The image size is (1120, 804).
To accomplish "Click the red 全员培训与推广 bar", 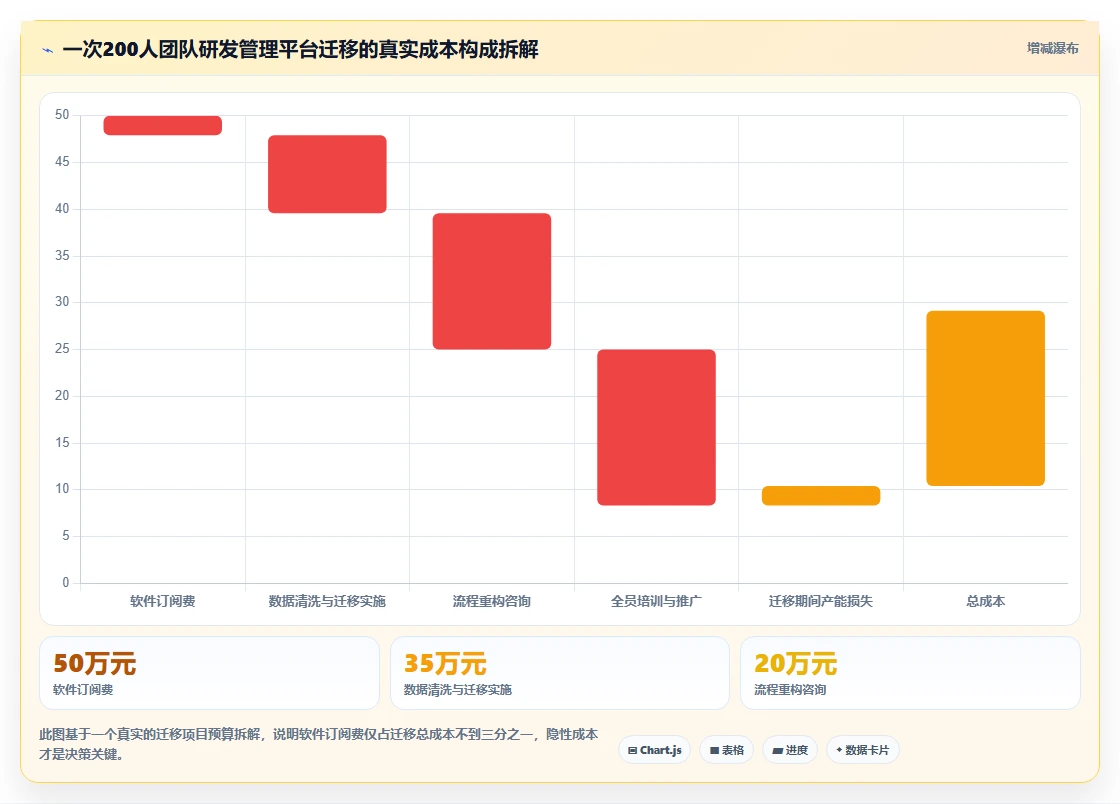I will [656, 428].
